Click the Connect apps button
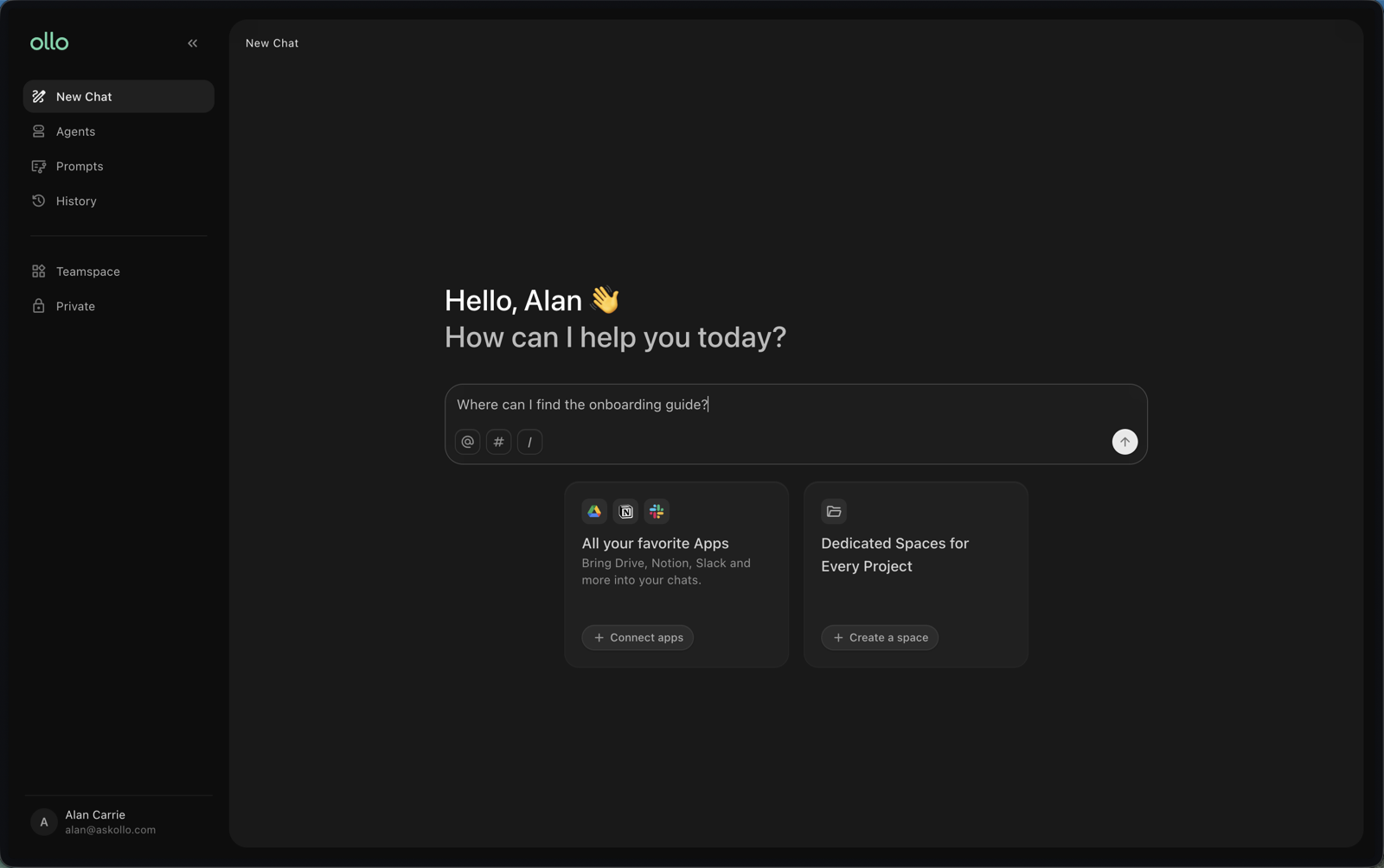The height and width of the screenshot is (868, 1384). [638, 638]
